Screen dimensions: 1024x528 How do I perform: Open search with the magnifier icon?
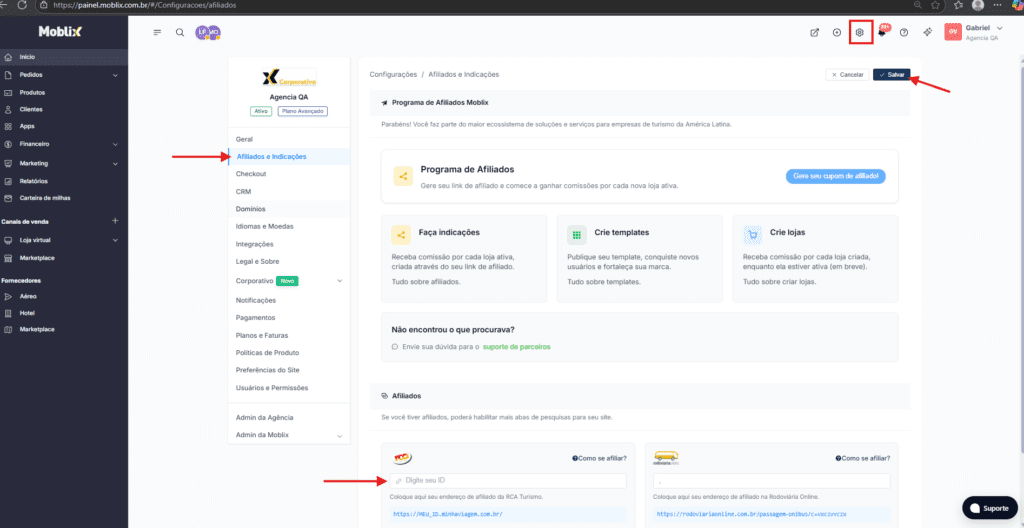click(180, 32)
